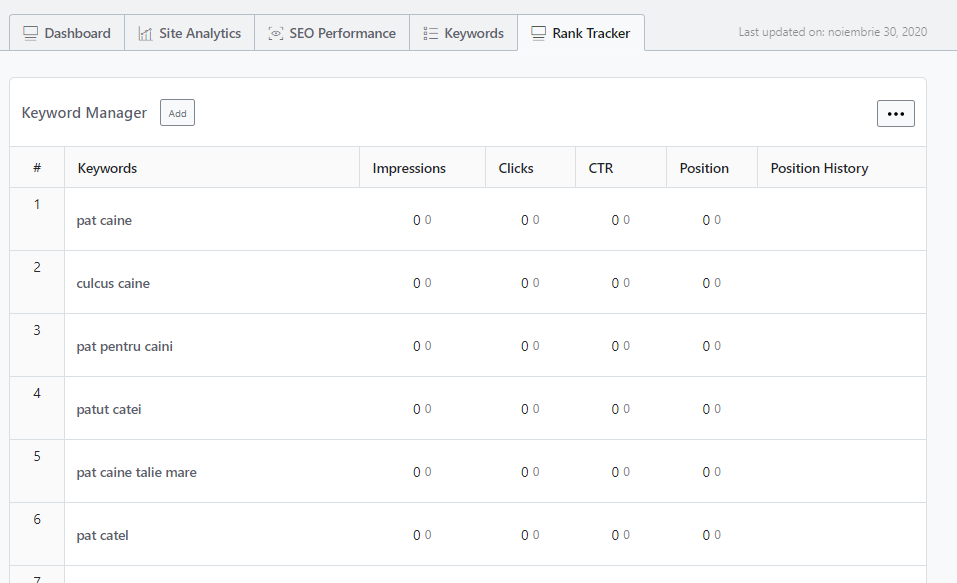Select the 'pat caine' keyword row
The image size is (957, 583).
click(x=104, y=220)
